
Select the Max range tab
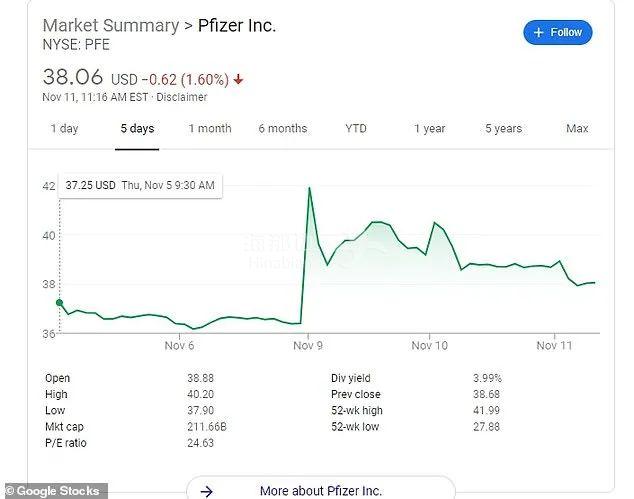(x=577, y=129)
